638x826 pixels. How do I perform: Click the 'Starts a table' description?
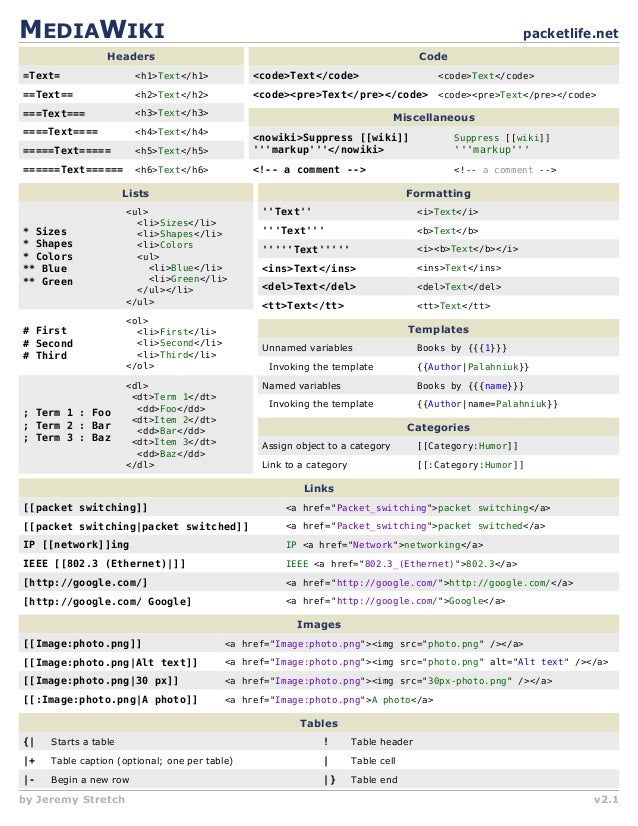point(83,742)
